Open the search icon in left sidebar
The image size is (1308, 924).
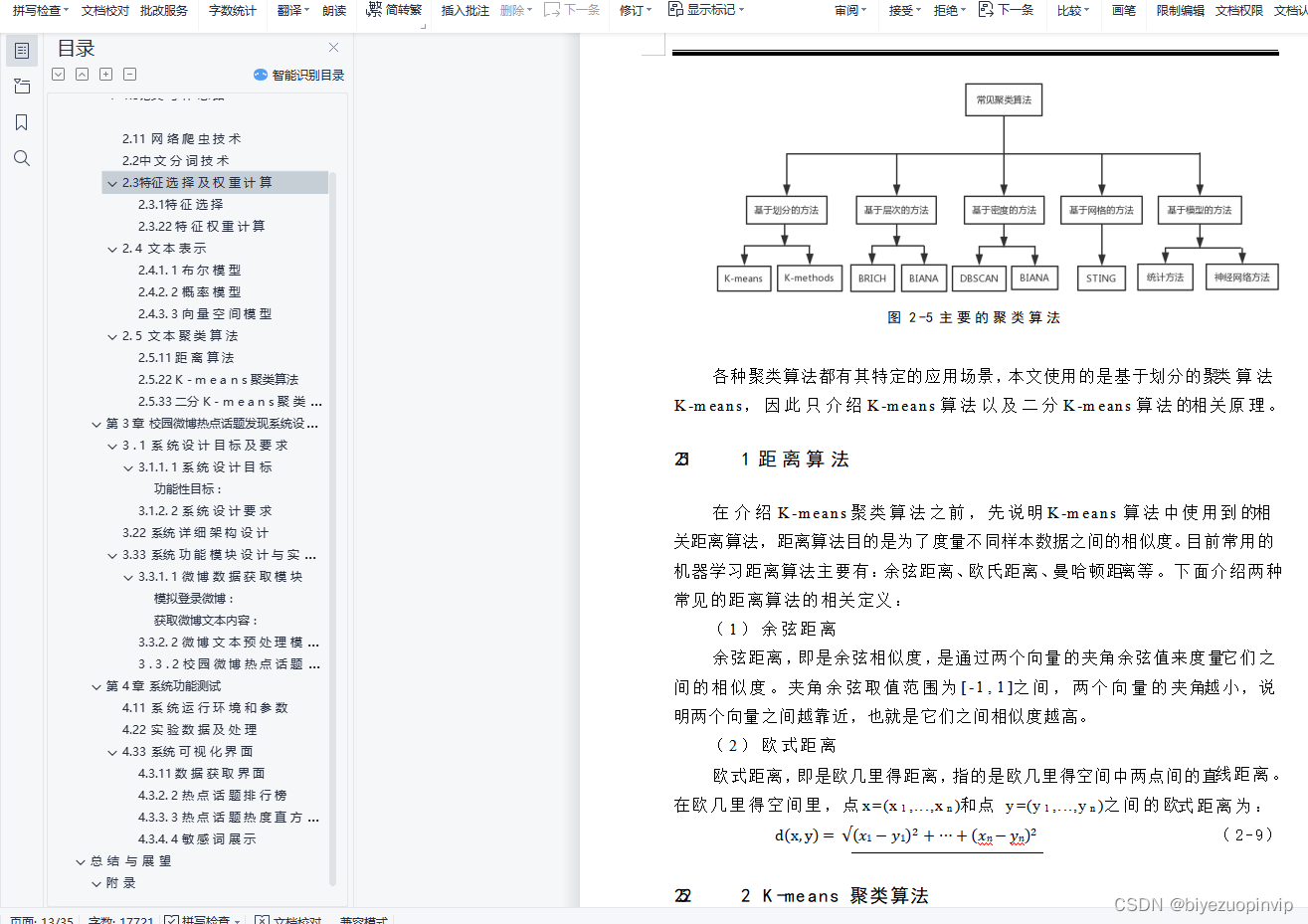(x=22, y=157)
